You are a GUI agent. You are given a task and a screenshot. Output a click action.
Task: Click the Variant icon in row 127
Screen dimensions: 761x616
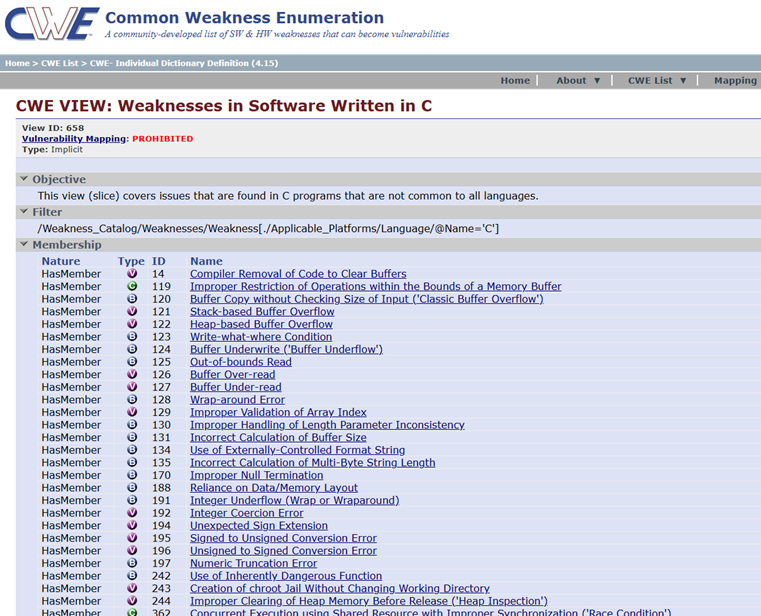point(132,387)
